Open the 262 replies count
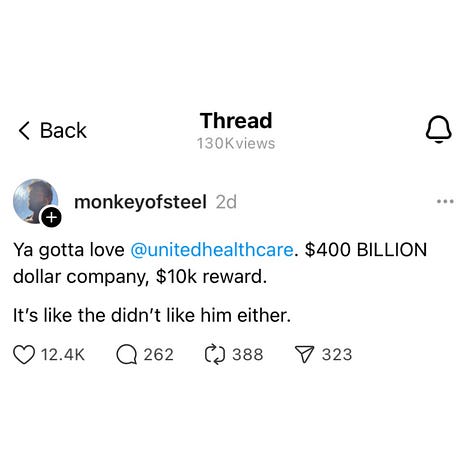Image resolution: width=474 pixels, height=474 pixels. (159, 354)
